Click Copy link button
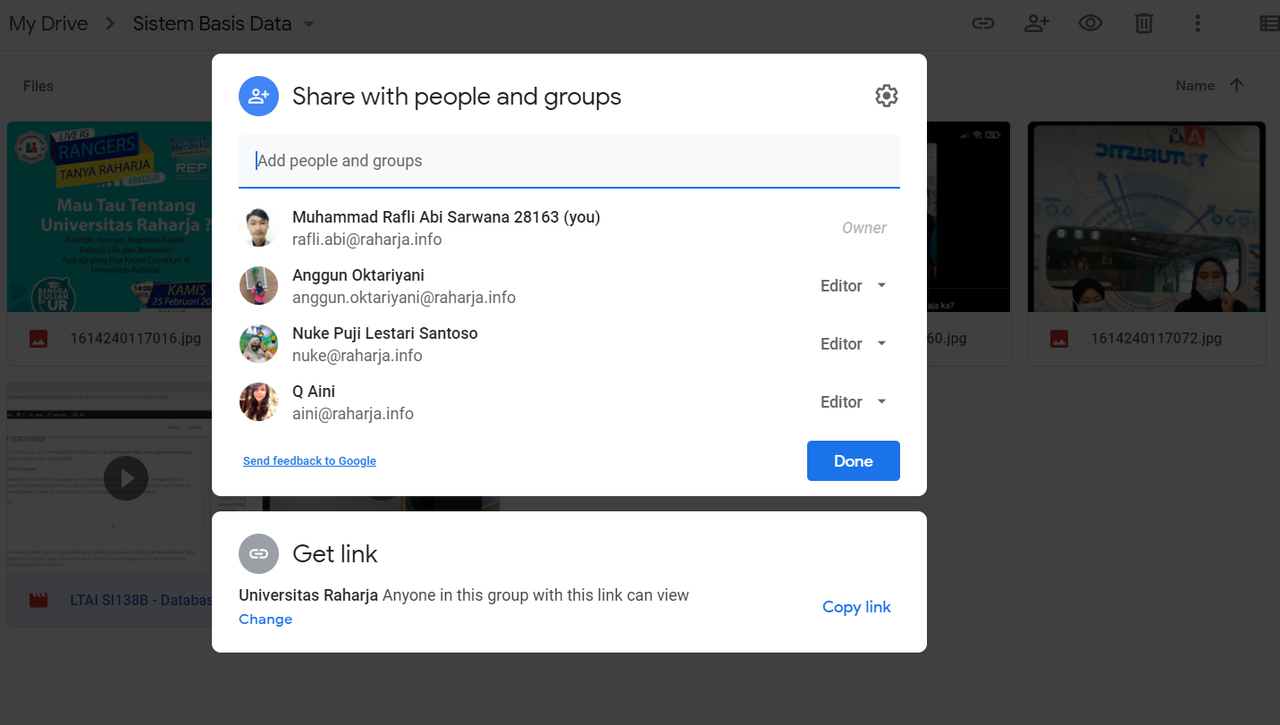Viewport: 1280px width, 725px height. 856,607
